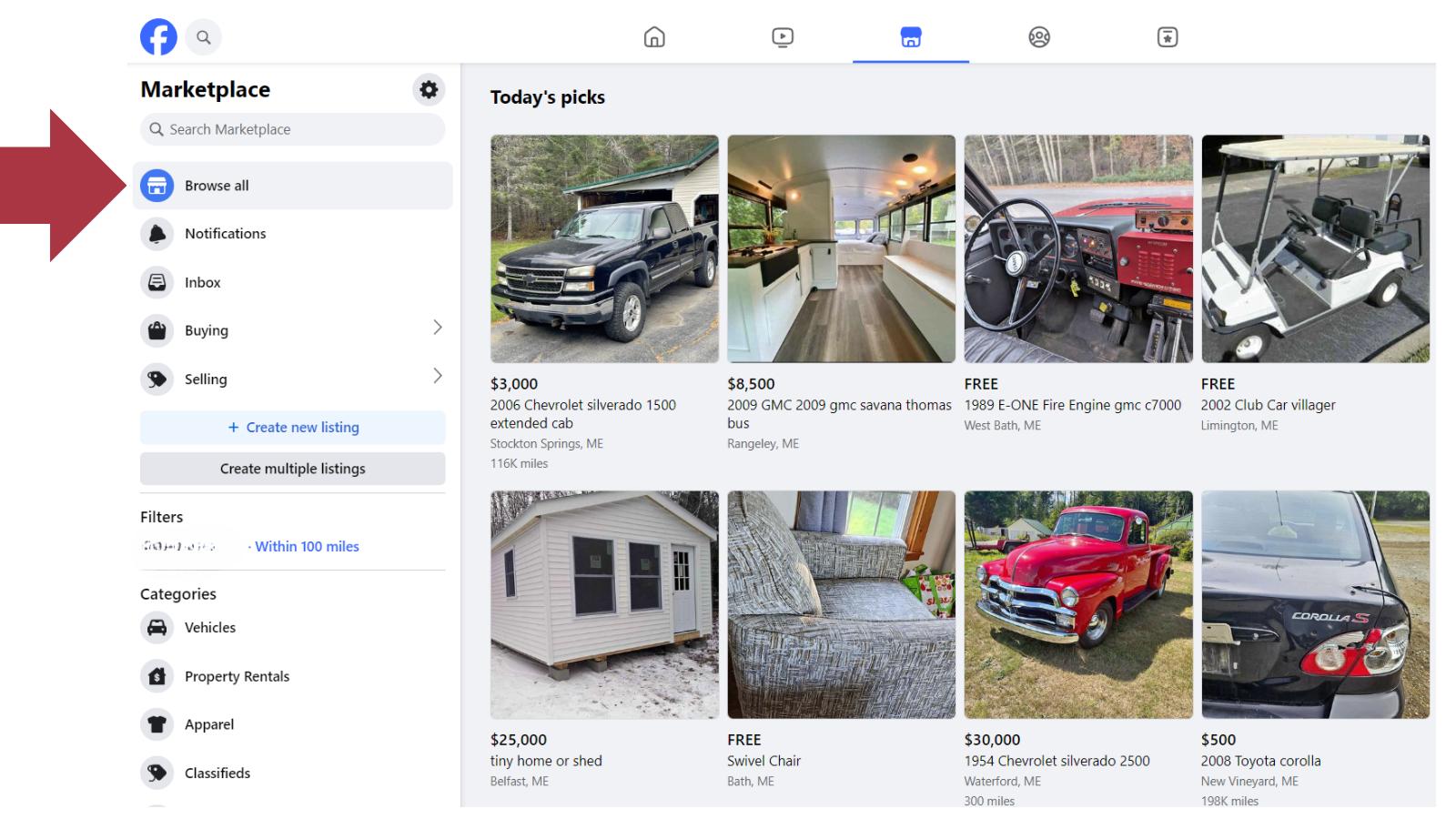Switch to the Home tab in top navigation

pos(653,37)
